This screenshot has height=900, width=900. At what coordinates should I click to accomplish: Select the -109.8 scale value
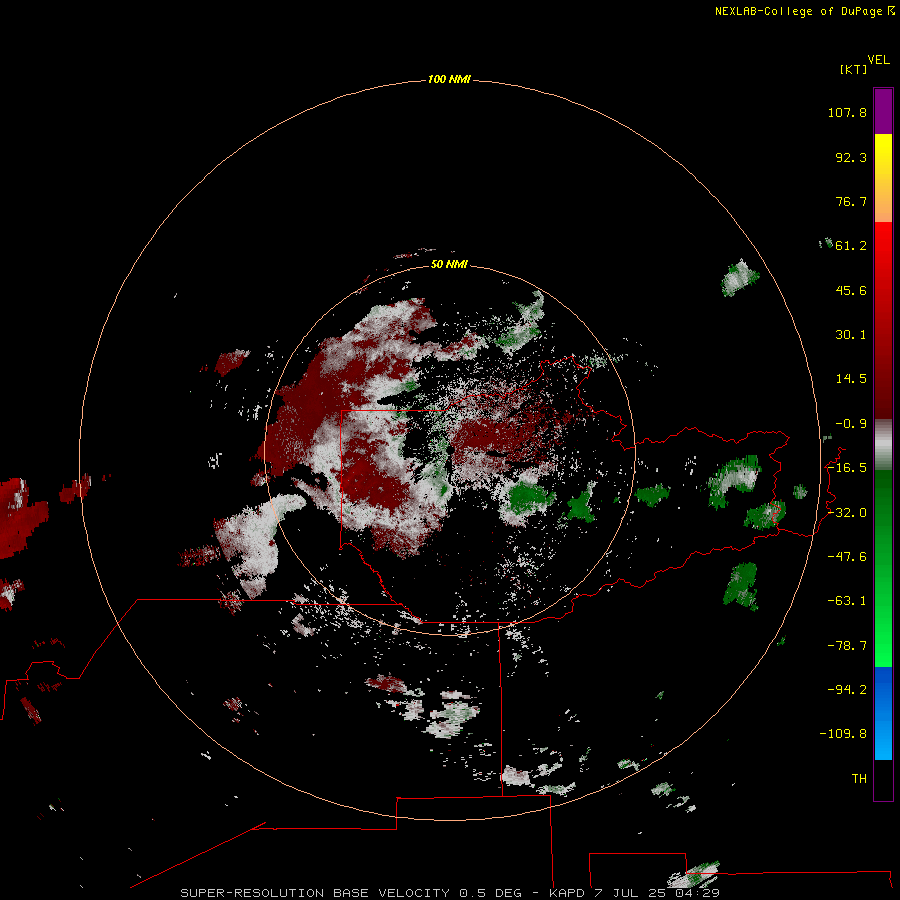click(843, 734)
